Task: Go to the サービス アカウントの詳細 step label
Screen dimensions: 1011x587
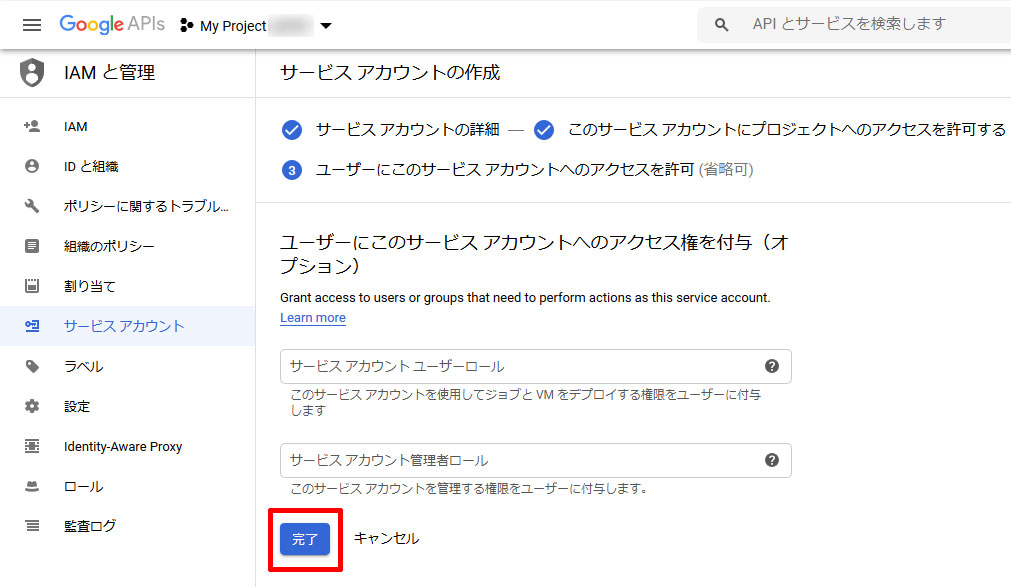Action: [x=407, y=130]
